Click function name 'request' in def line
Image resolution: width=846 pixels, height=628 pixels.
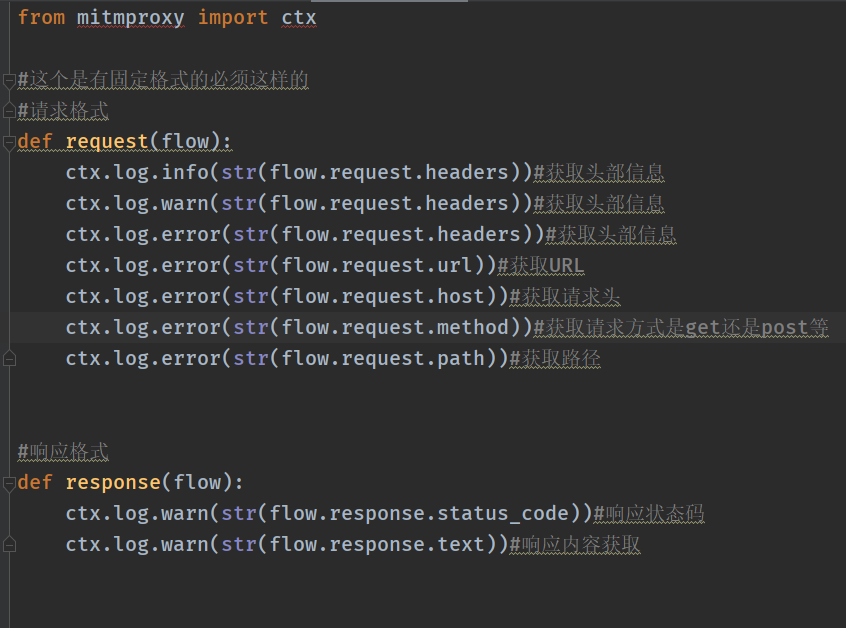(107, 141)
